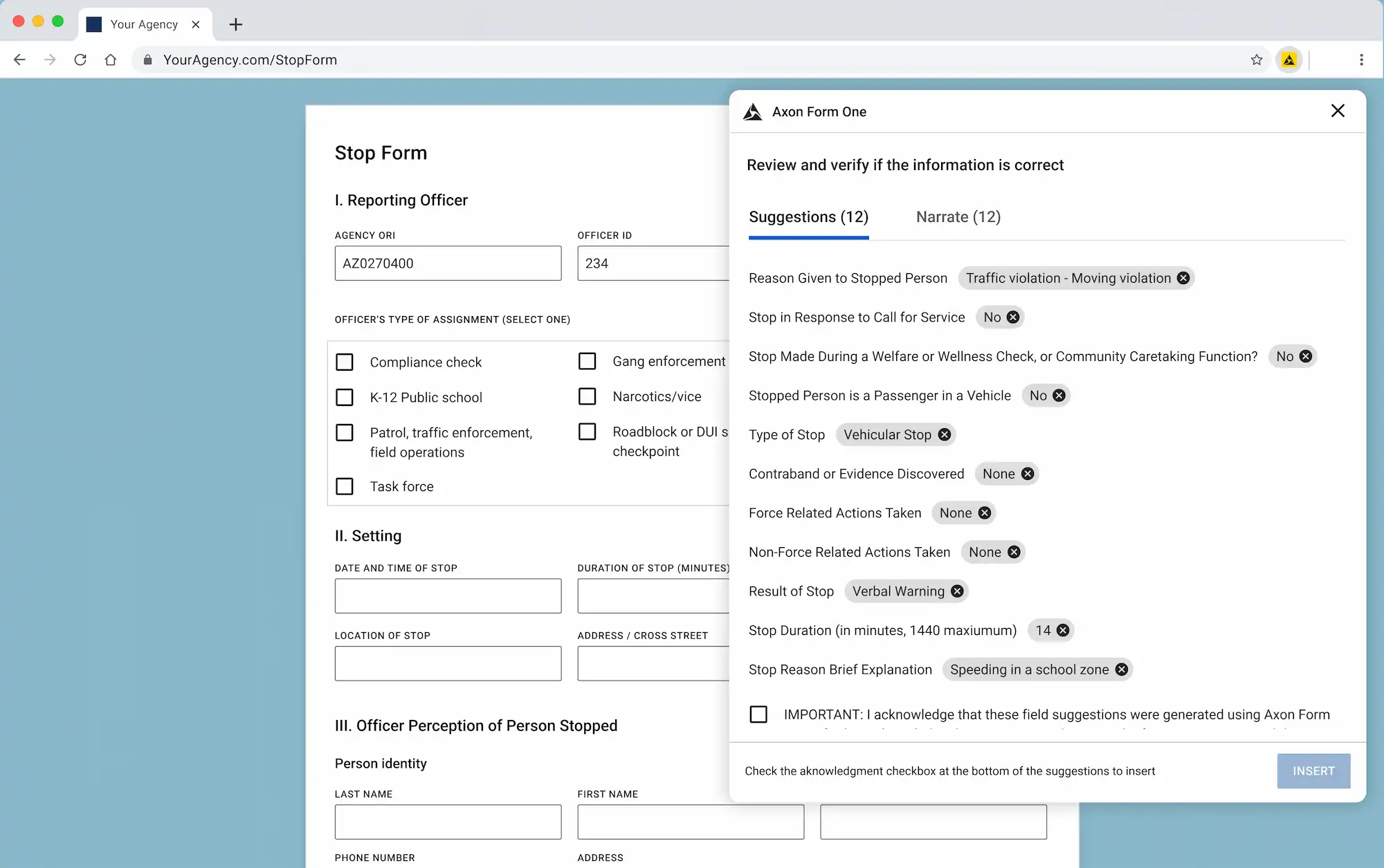The height and width of the screenshot is (868, 1384).
Task: Check the "Compliance check" assignment box
Action: (x=345, y=362)
